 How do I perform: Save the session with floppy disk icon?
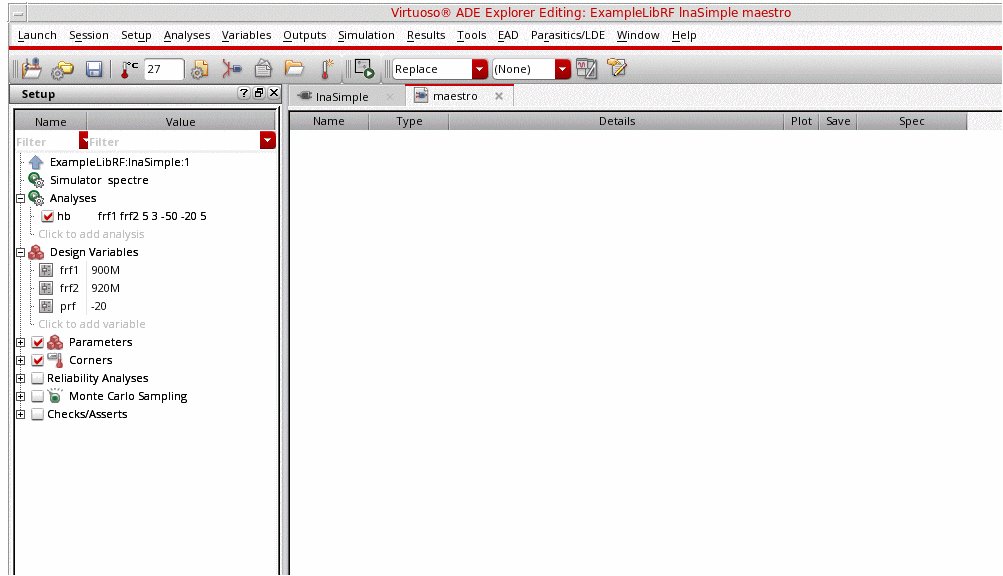tap(94, 69)
